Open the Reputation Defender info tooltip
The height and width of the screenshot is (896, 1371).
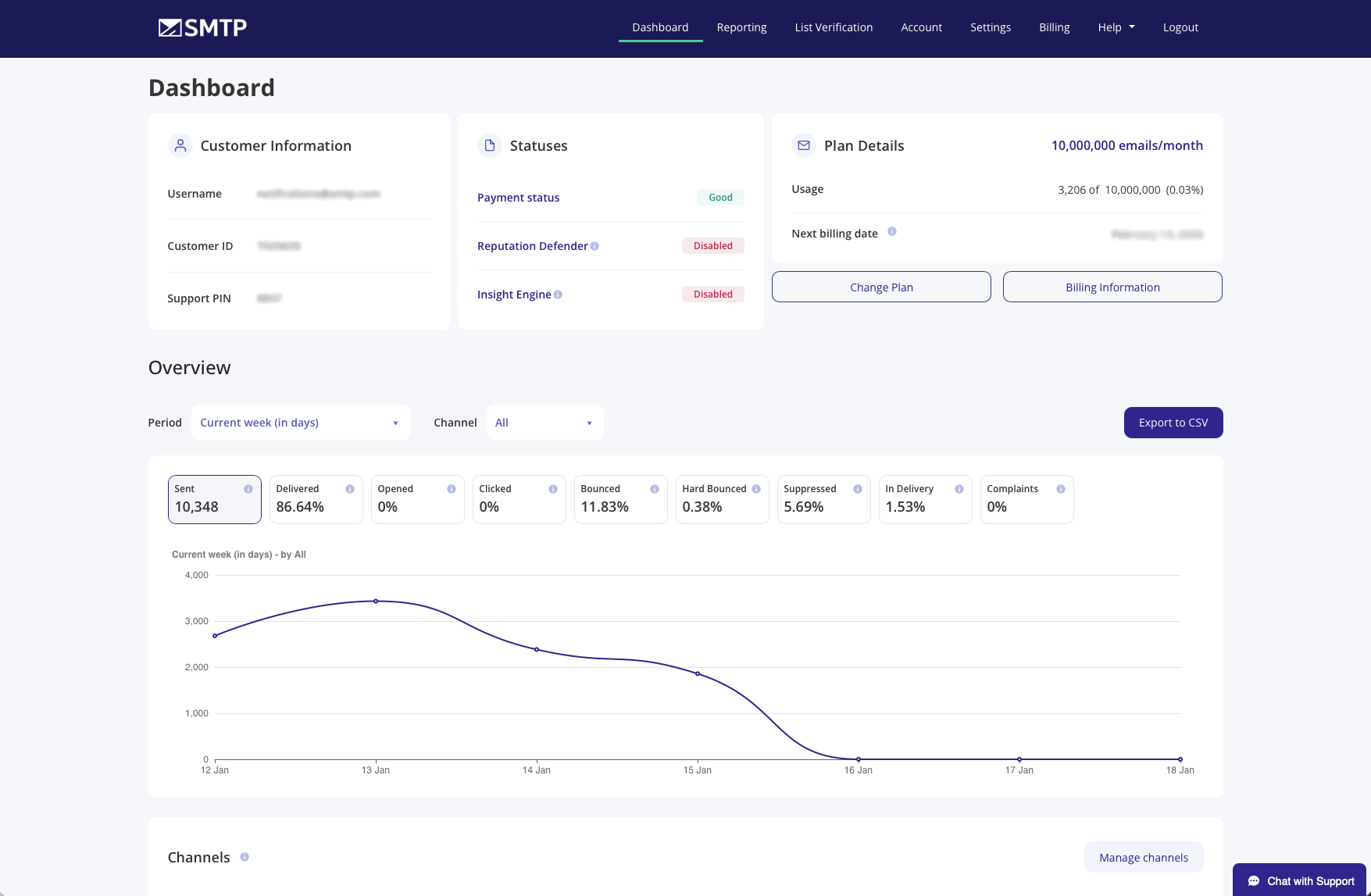[x=595, y=245]
